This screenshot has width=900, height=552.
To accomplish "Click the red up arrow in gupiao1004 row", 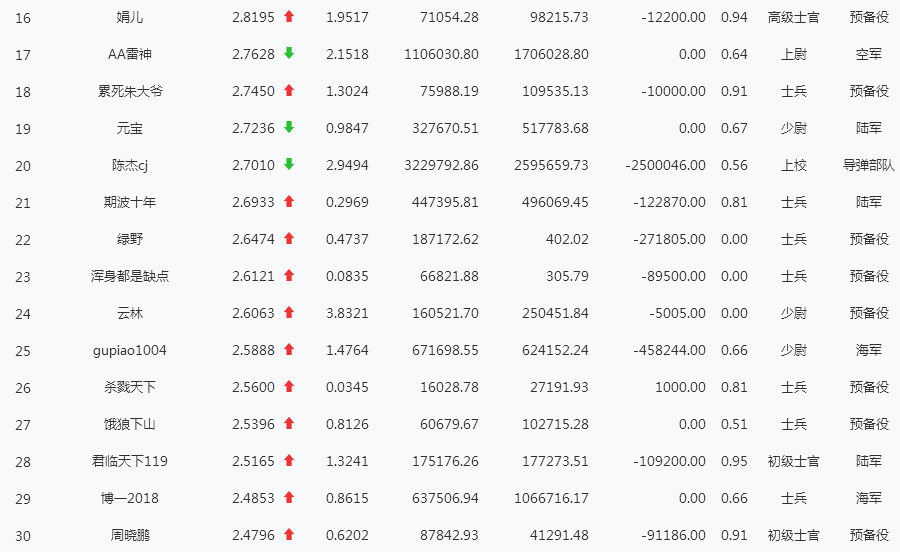I will coord(289,349).
